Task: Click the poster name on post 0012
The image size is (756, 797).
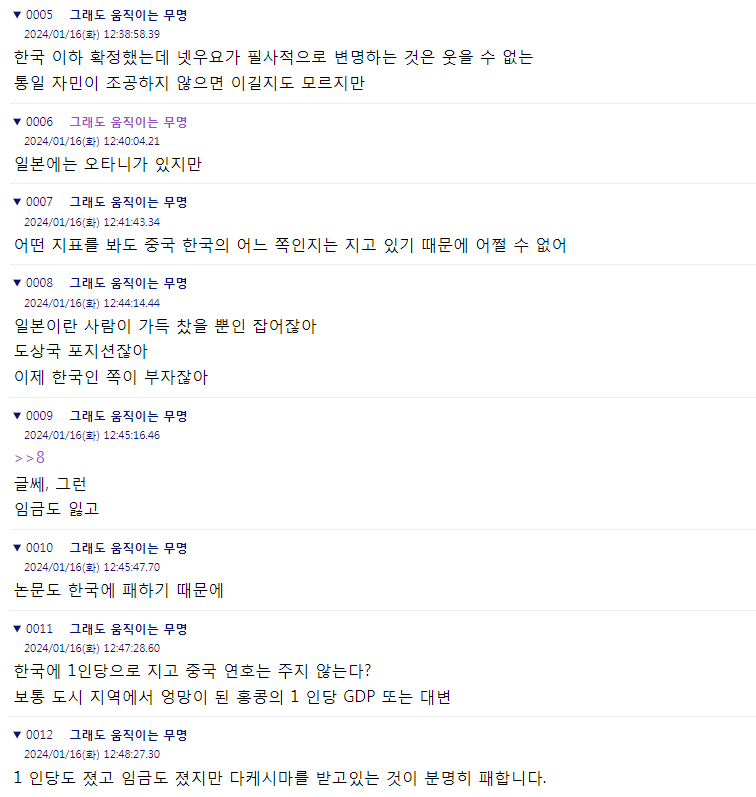Action: click(x=129, y=735)
